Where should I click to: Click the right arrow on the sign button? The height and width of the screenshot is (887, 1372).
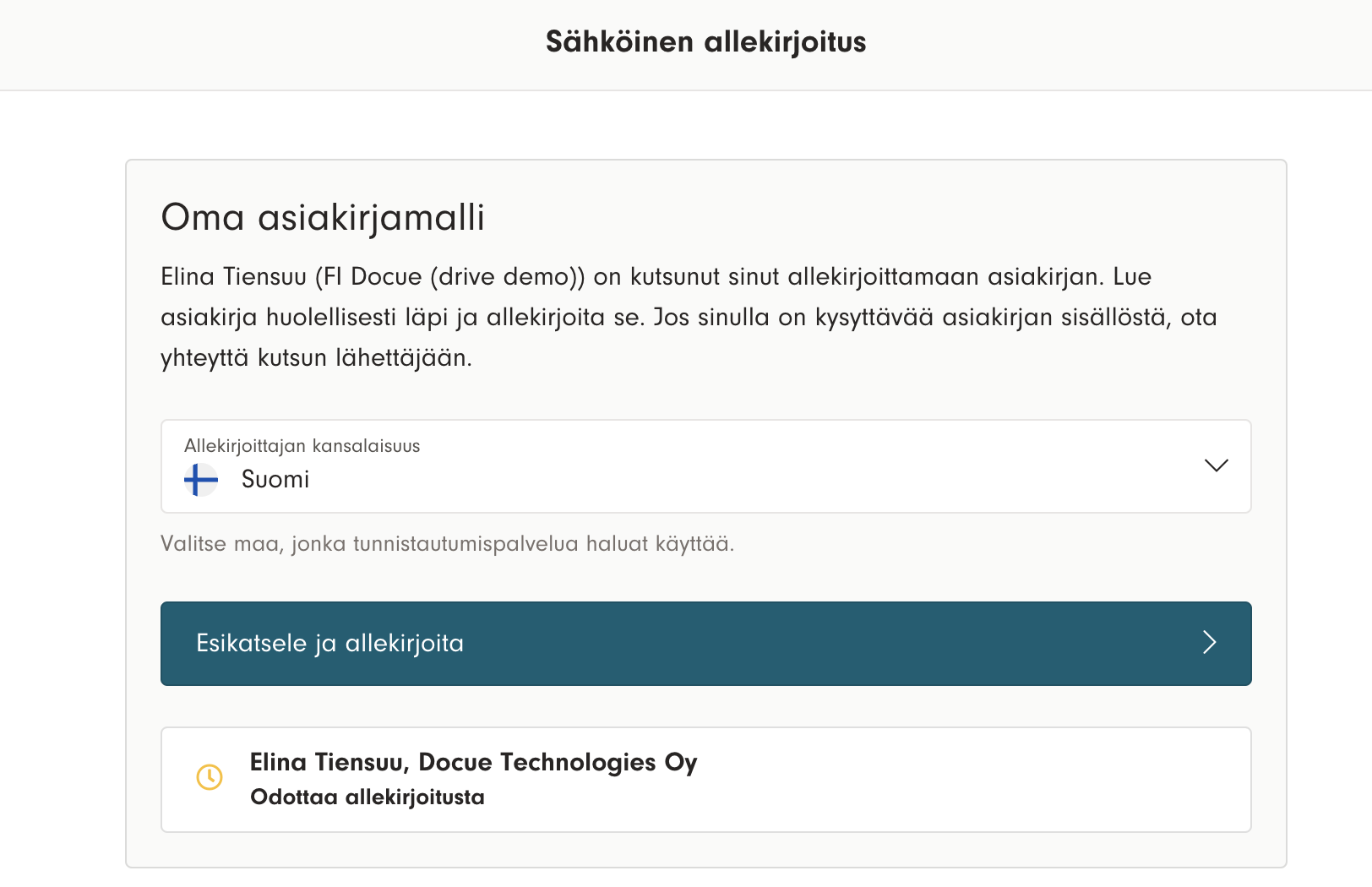point(1210,643)
